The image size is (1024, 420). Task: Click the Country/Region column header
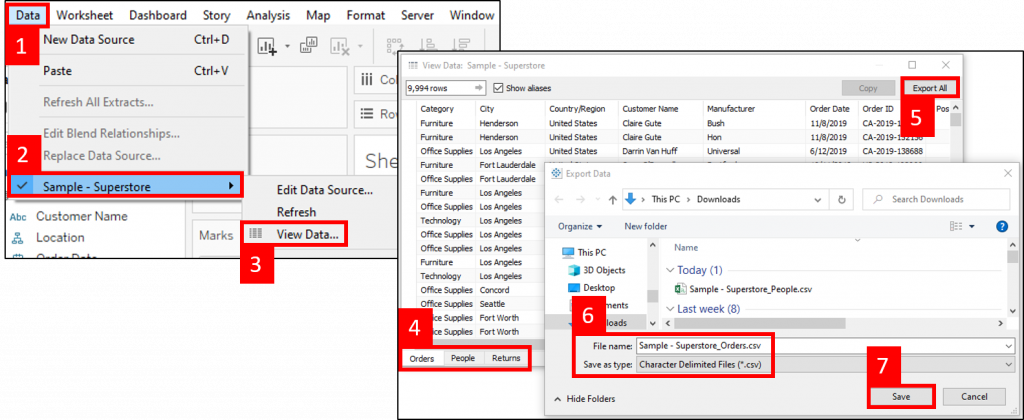pyautogui.click(x=577, y=109)
